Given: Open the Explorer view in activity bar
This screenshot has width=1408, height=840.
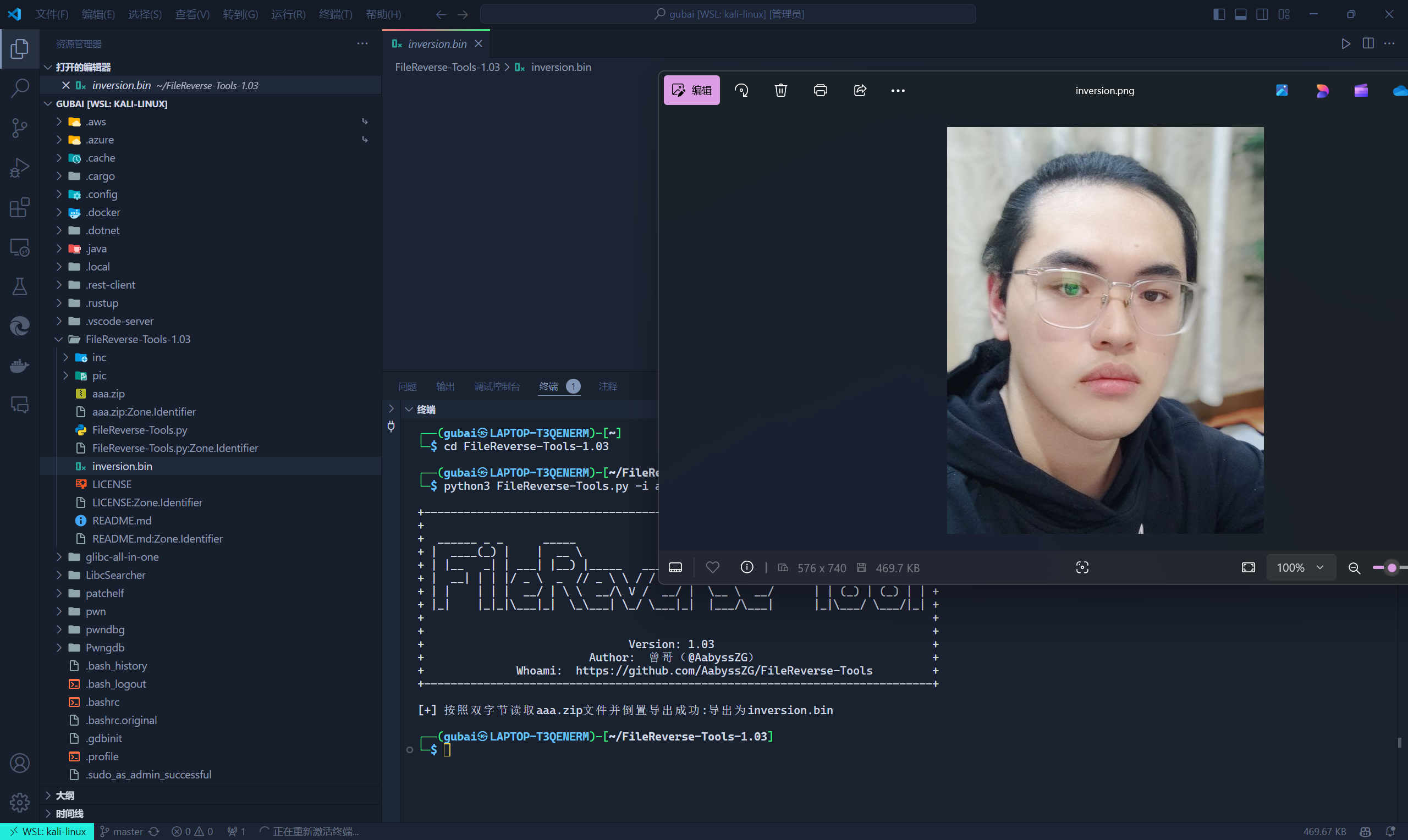Looking at the screenshot, I should [20, 49].
